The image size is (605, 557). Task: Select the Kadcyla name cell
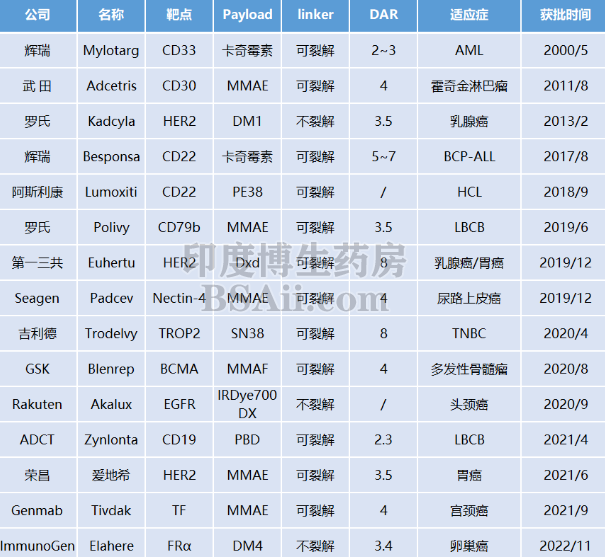point(111,121)
